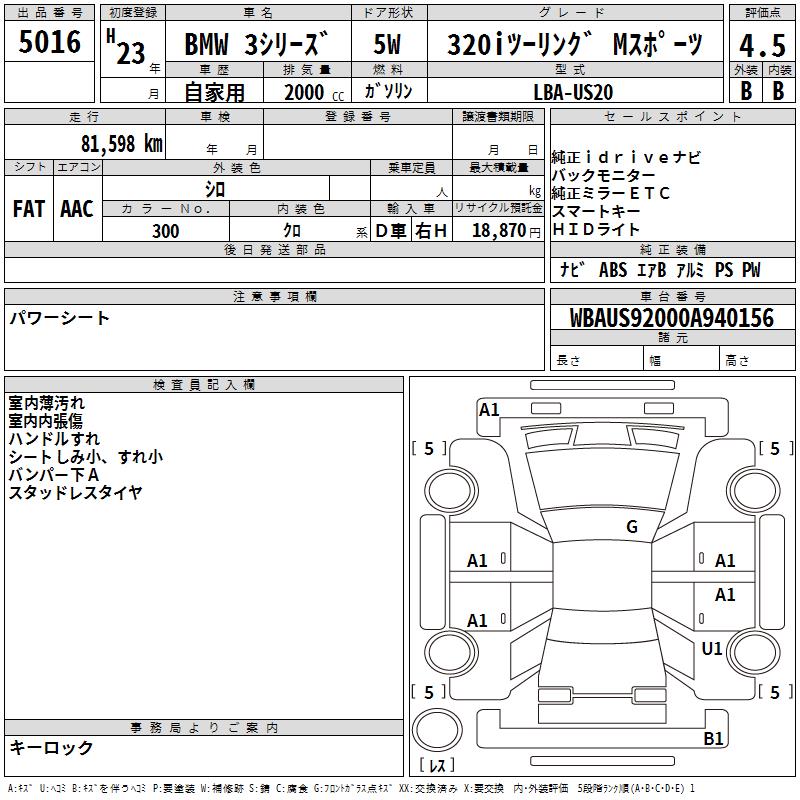Select the アルミ equipment entry
The image size is (800, 800).
pyautogui.click(x=690, y=269)
